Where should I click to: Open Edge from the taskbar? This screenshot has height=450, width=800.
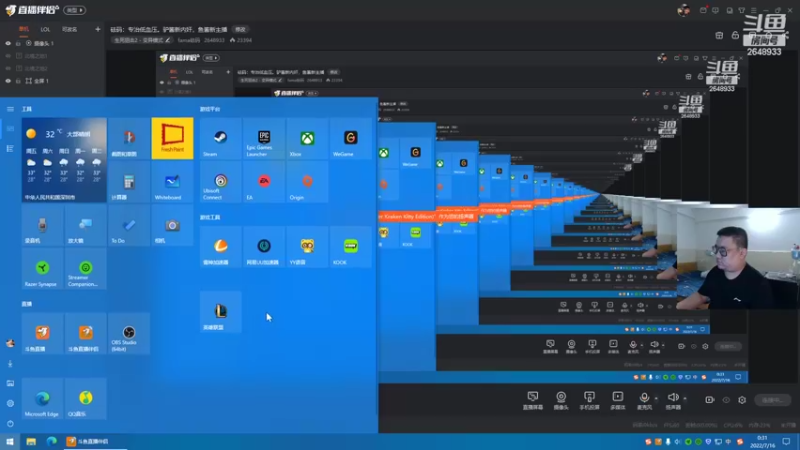tap(52, 441)
